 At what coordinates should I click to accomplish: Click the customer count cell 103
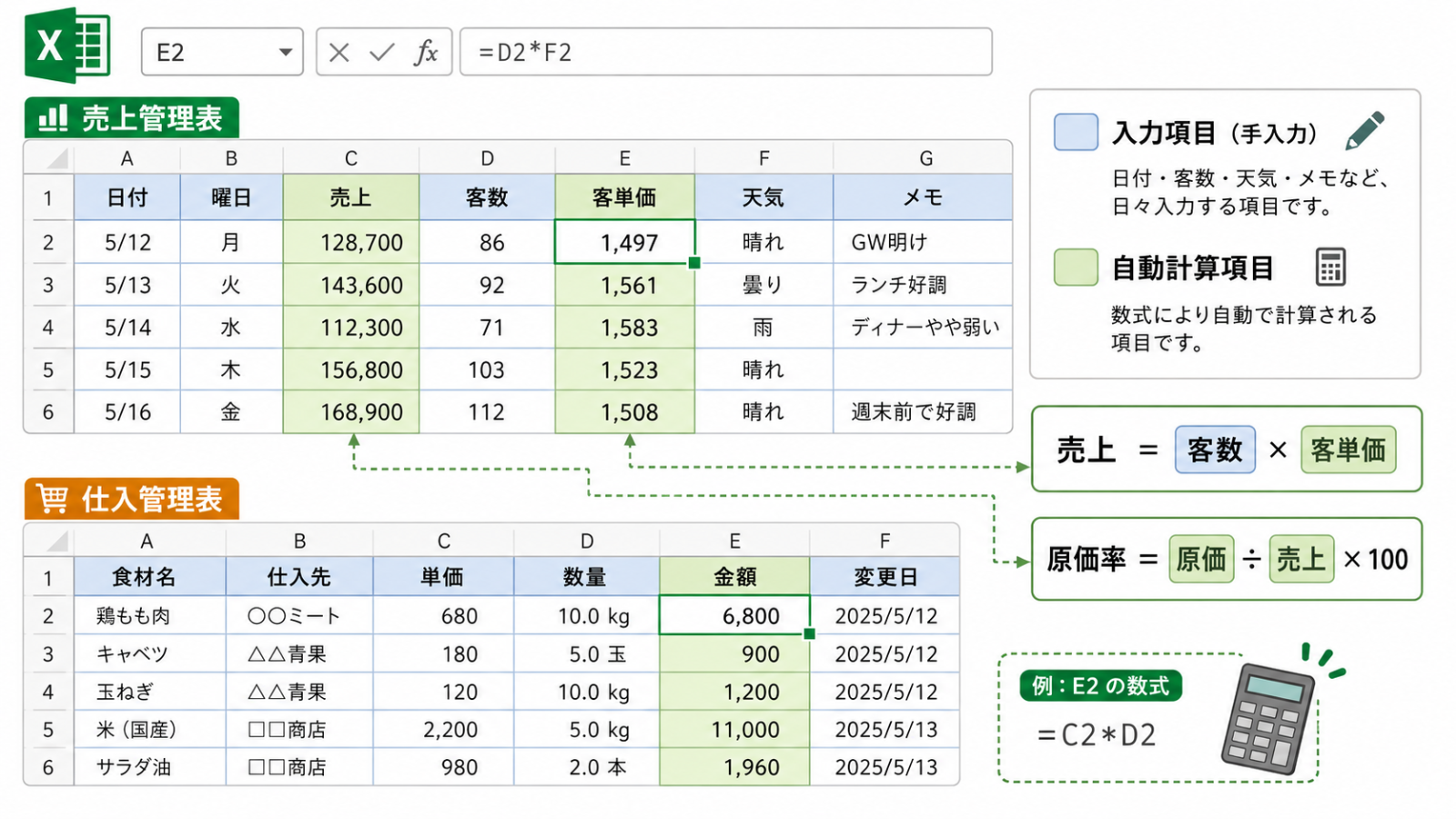point(487,369)
